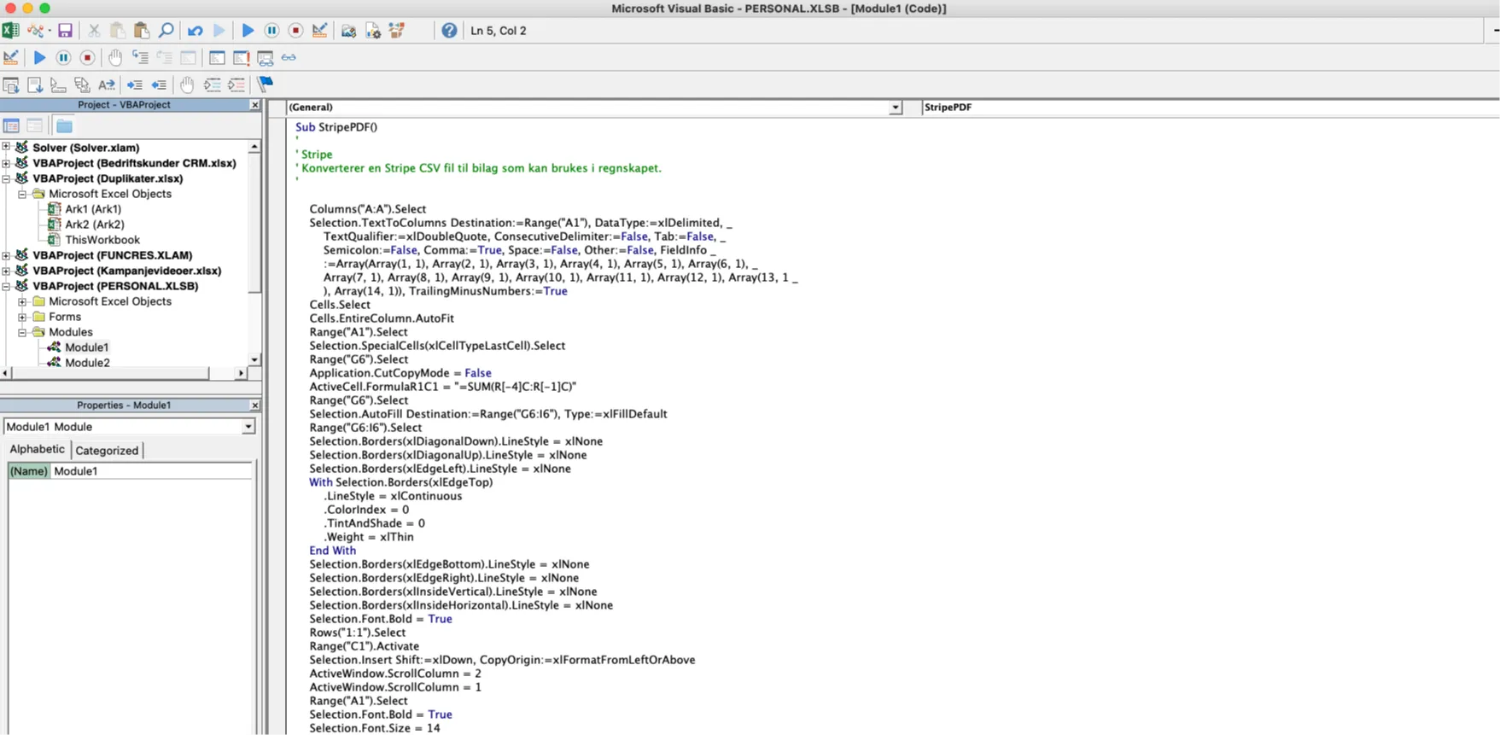Toggle a breakpoint with the hand icon in the Debug toolbar
The height and width of the screenshot is (735, 1500).
pos(115,58)
